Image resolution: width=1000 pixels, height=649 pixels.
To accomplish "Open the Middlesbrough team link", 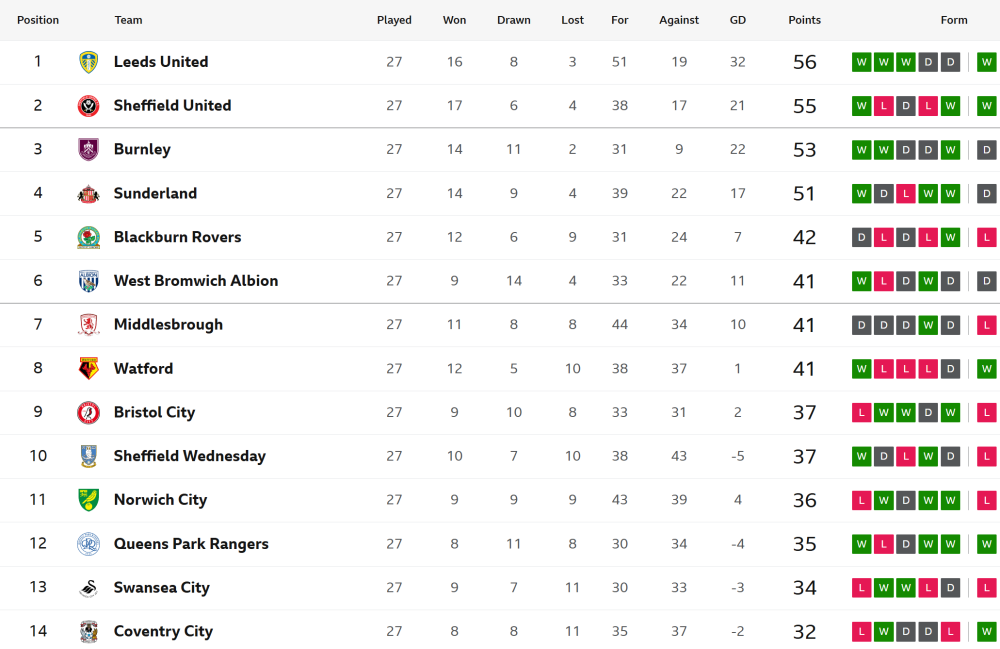I will pos(168,324).
